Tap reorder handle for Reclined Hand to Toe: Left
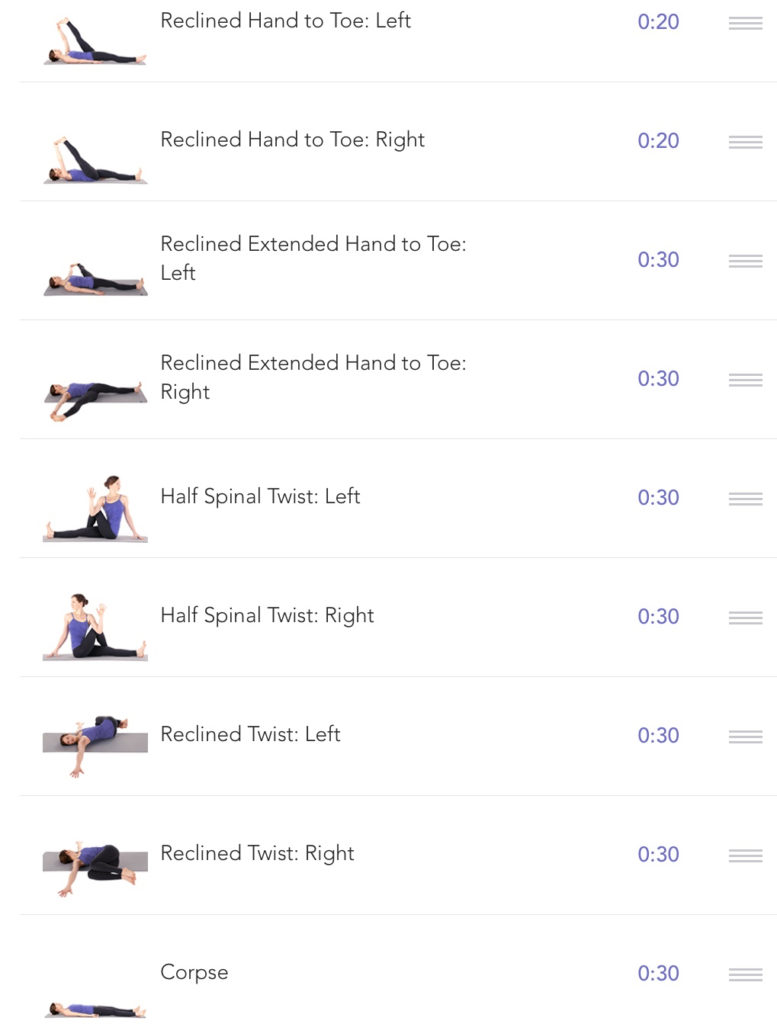Image resolution: width=777 pixels, height=1024 pixels. 745,23
